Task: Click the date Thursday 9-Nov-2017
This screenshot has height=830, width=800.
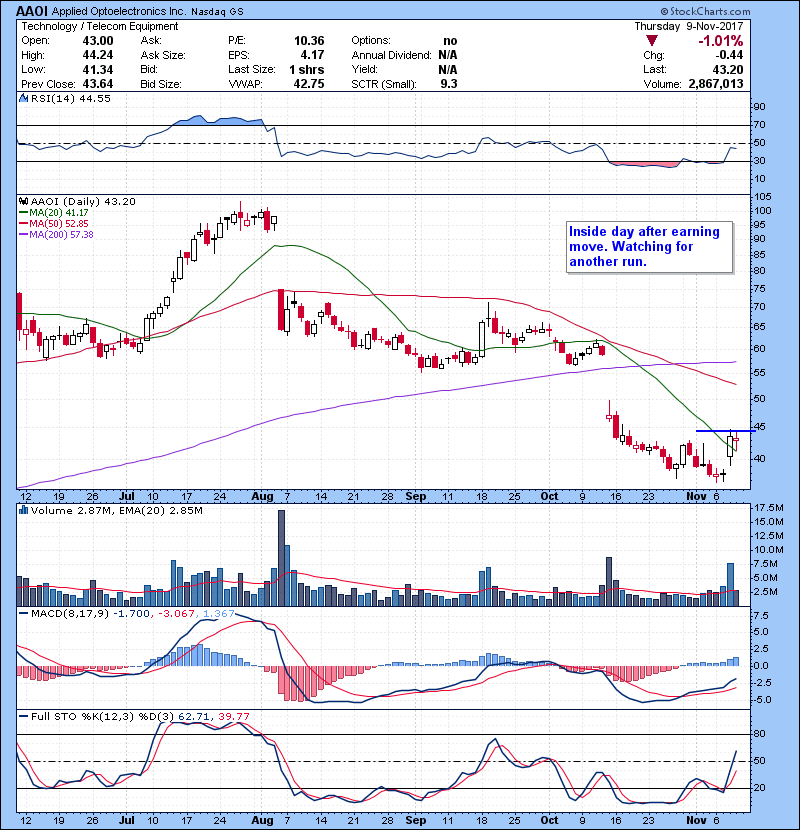Action: pyautogui.click(x=689, y=26)
